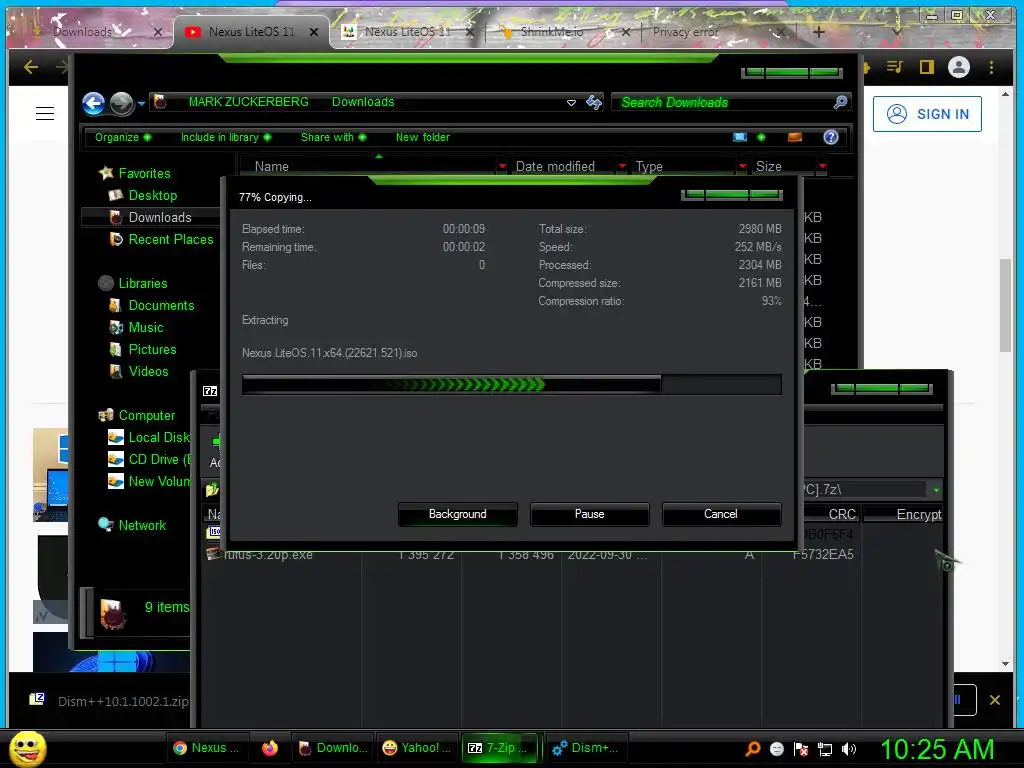Refresh the Downloads folder view
This screenshot has width=1024, height=768.
point(594,102)
